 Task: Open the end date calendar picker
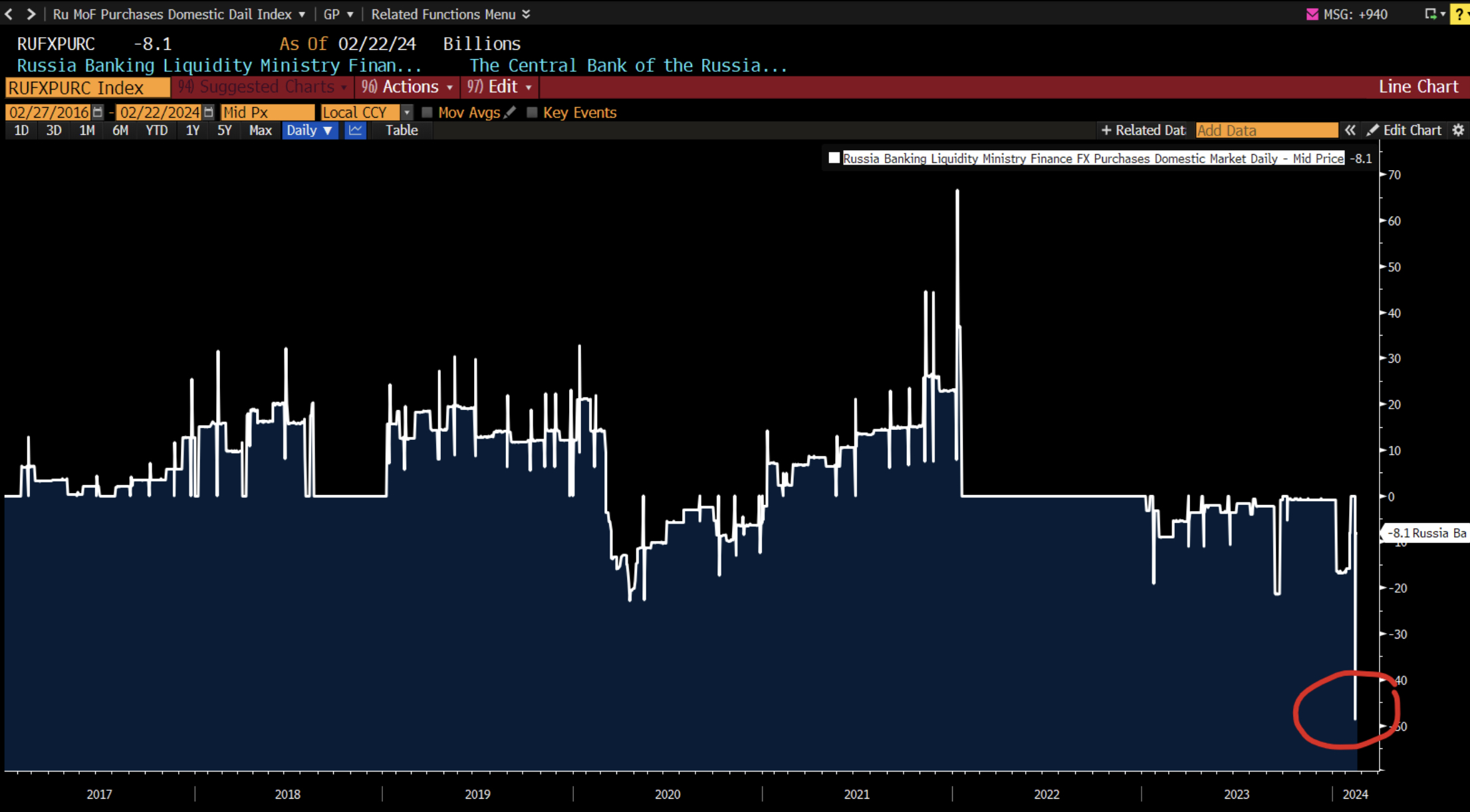coord(209,112)
